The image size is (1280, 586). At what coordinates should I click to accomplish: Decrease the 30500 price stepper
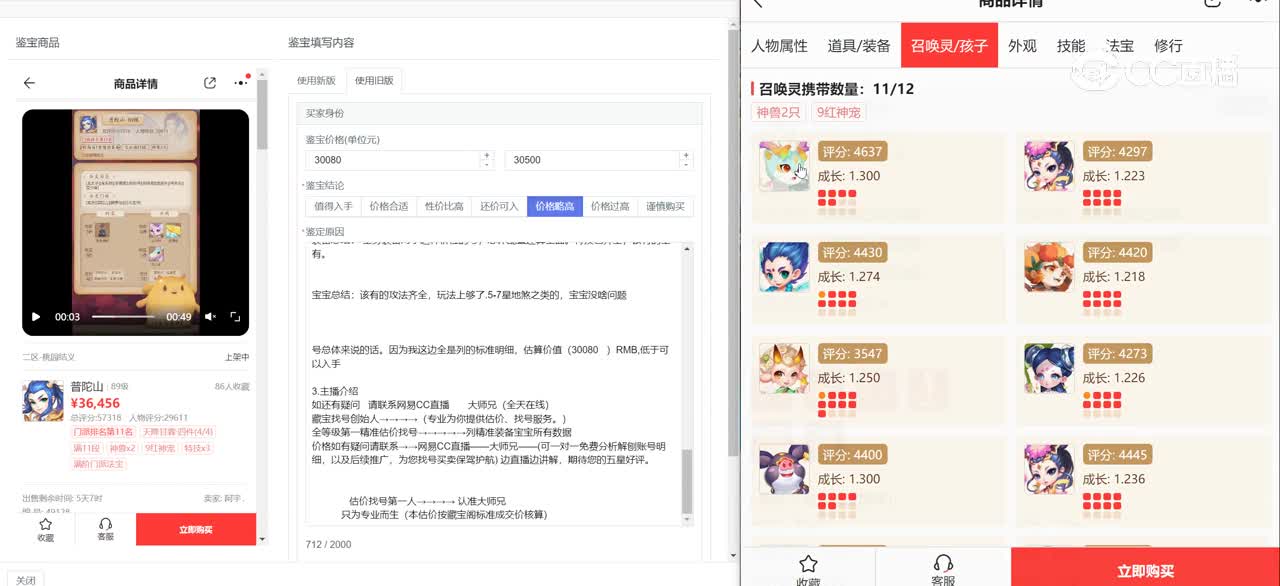pos(687,165)
